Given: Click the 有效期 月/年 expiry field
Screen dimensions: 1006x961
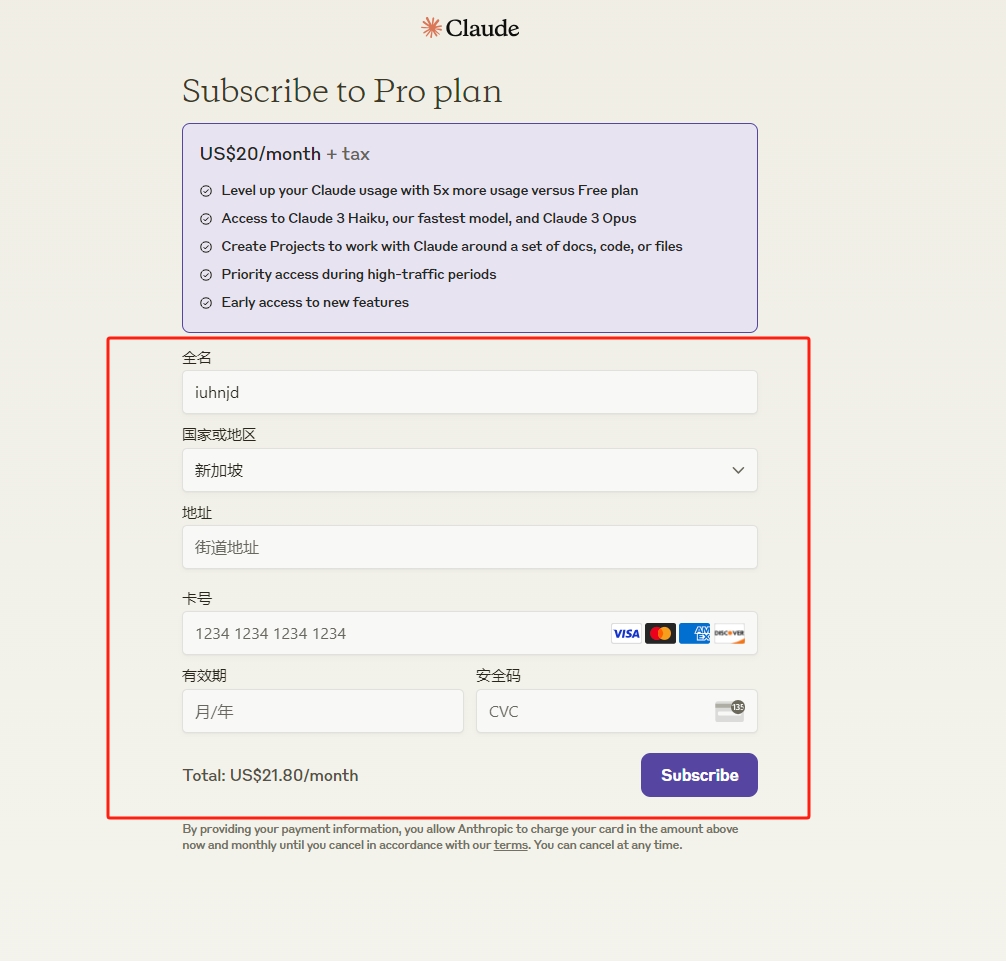Looking at the screenshot, I should point(322,711).
